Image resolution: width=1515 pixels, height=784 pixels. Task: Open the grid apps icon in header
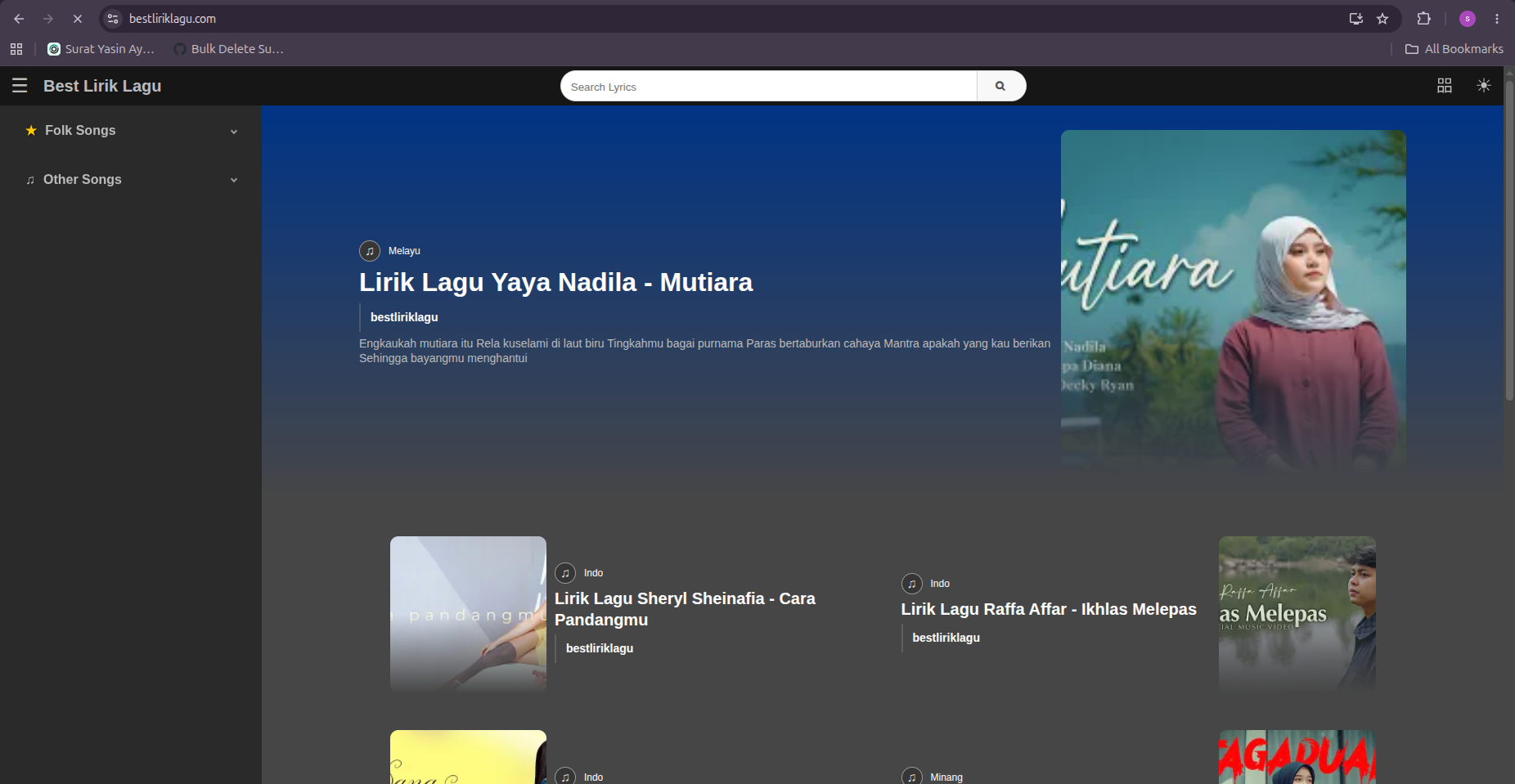(x=1445, y=86)
